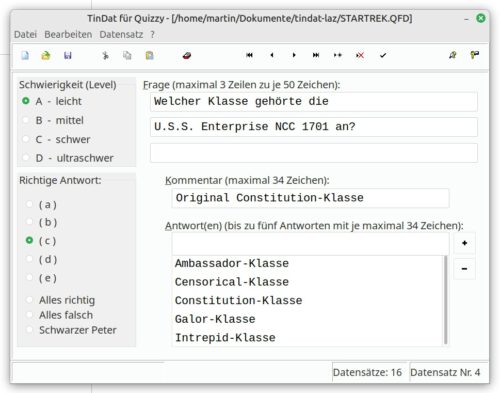Image resolution: width=500 pixels, height=393 pixels.
Task: Mark answer (c) as correct
Action: pyautogui.click(x=41, y=241)
